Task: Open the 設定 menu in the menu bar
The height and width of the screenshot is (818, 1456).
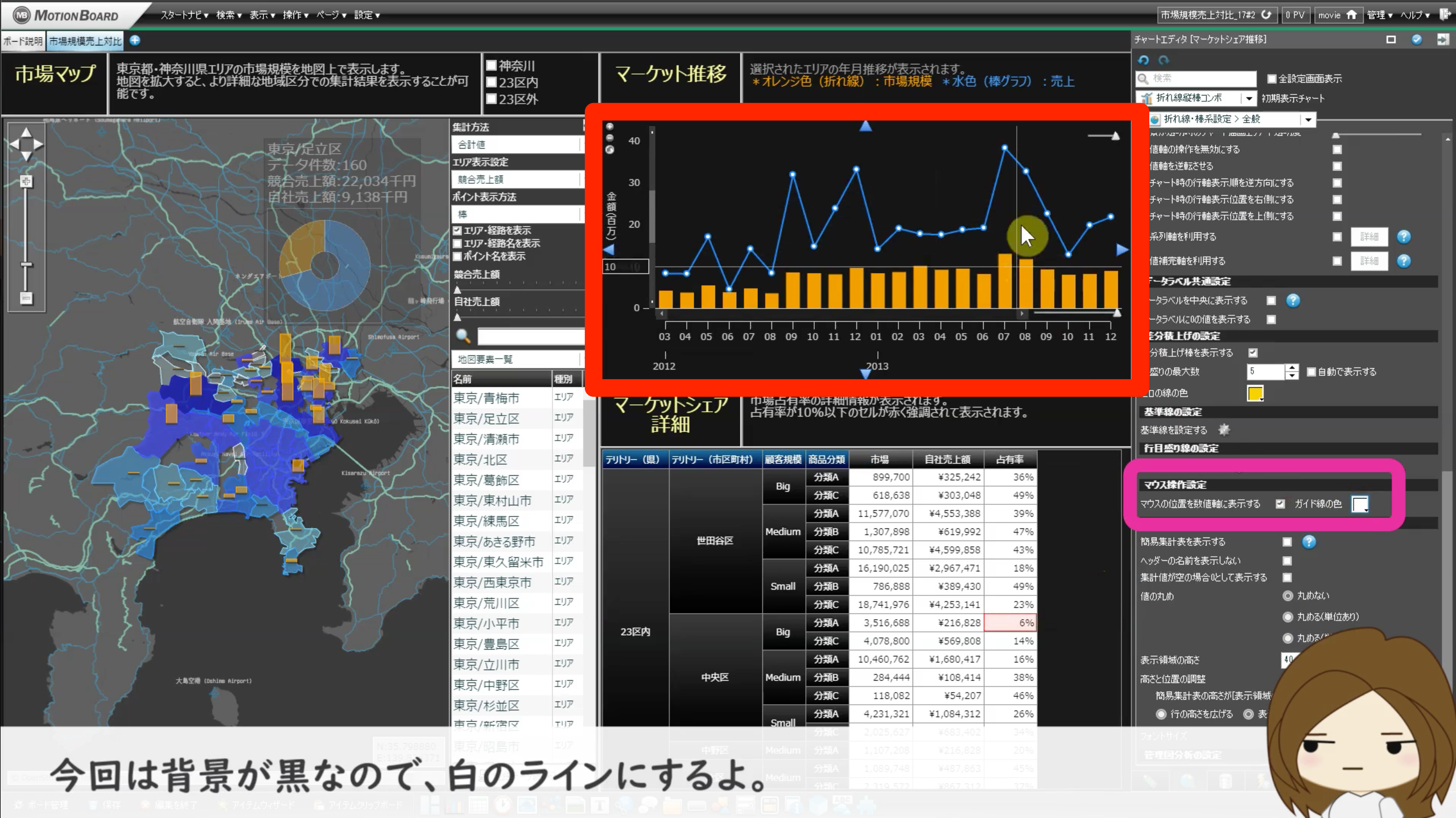Action: click(x=367, y=15)
